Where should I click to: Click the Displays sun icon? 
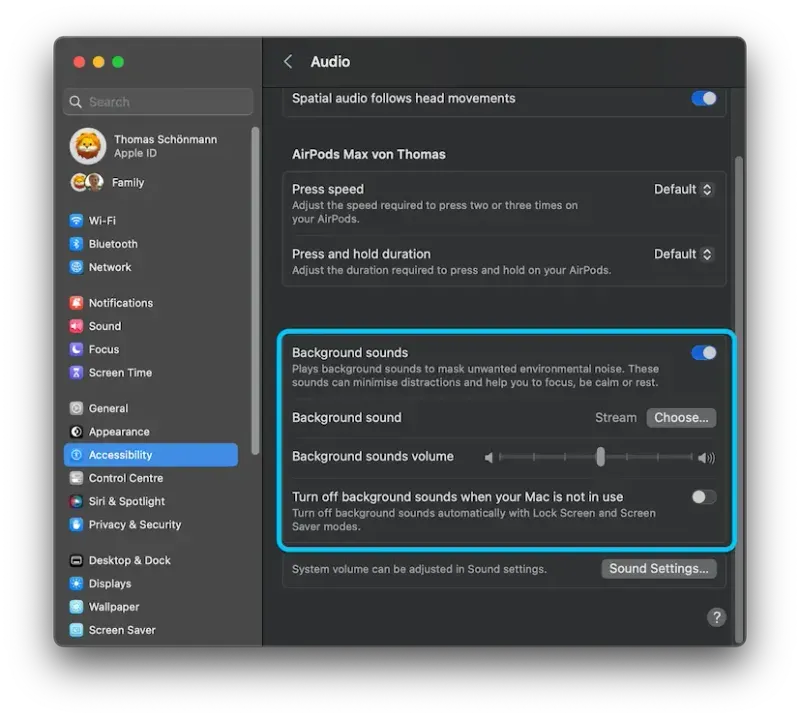point(76,583)
